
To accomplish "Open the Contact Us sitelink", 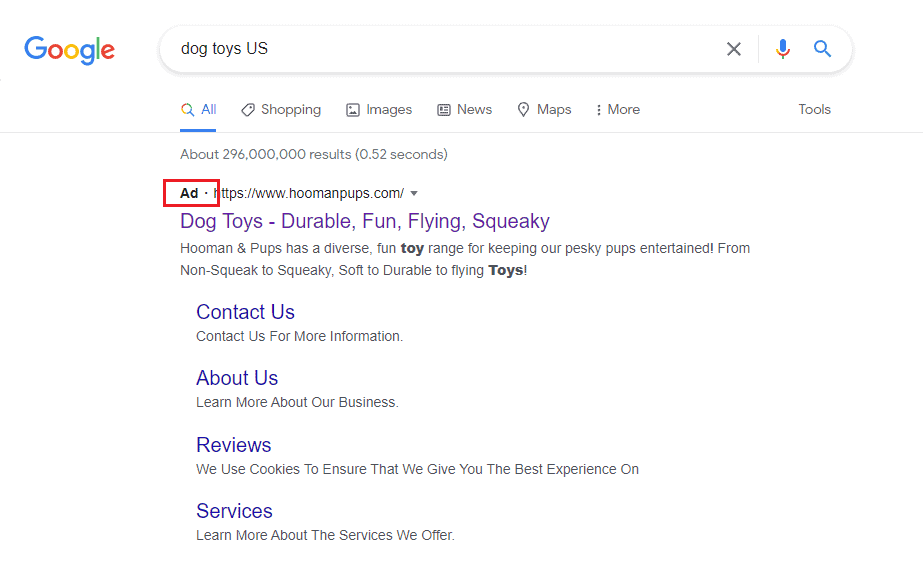I will 245,312.
